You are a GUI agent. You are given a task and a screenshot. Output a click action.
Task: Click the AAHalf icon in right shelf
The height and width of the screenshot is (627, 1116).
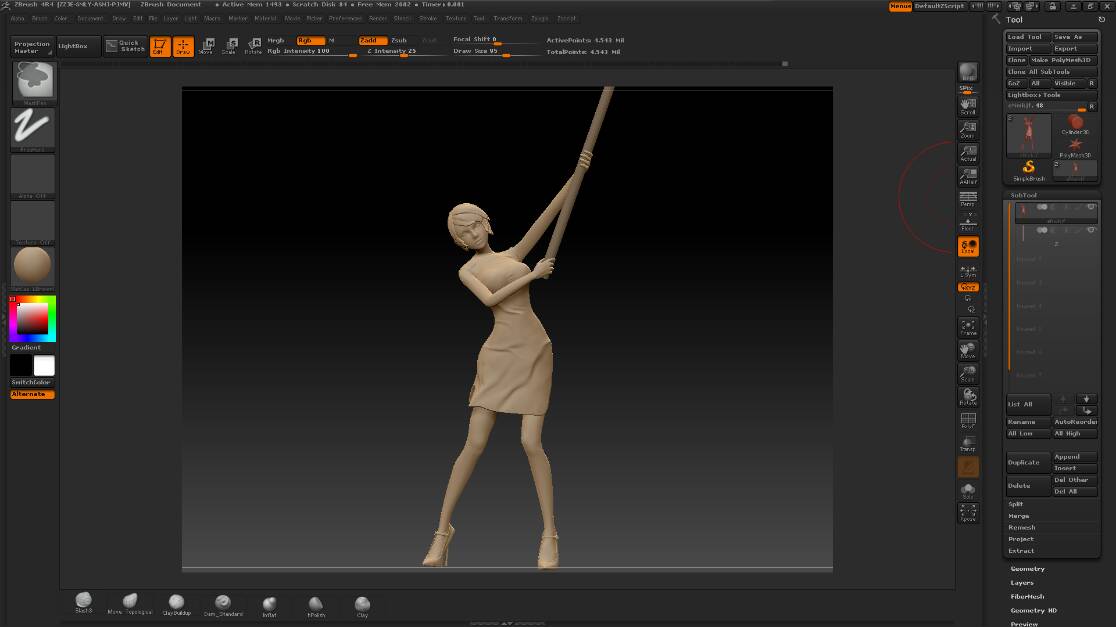[x=967, y=176]
